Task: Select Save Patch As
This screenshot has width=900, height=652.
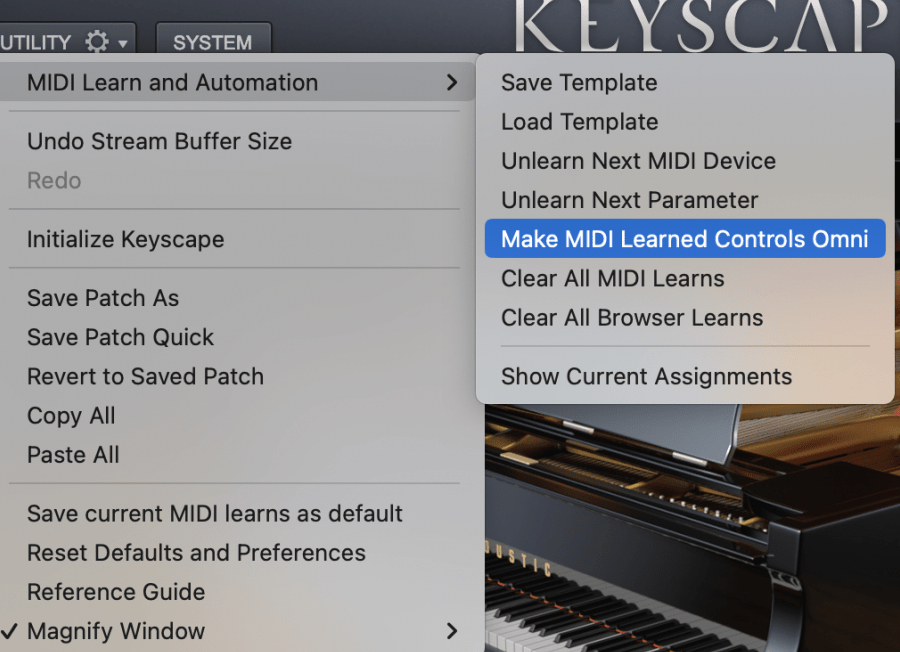Action: point(103,298)
